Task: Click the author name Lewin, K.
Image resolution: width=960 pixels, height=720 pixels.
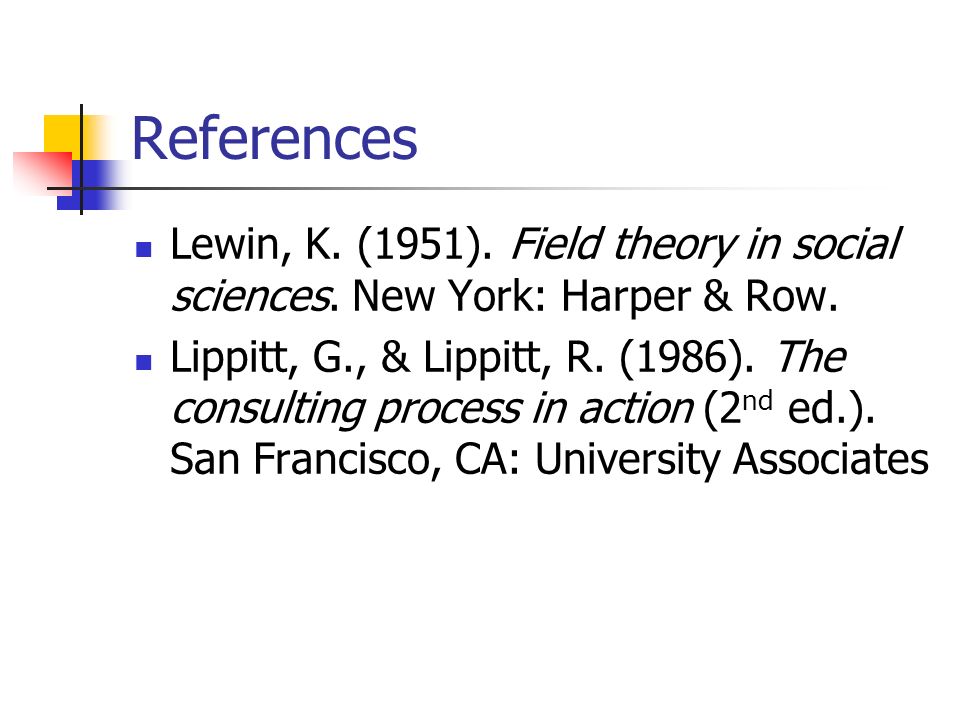Action: pos(255,245)
